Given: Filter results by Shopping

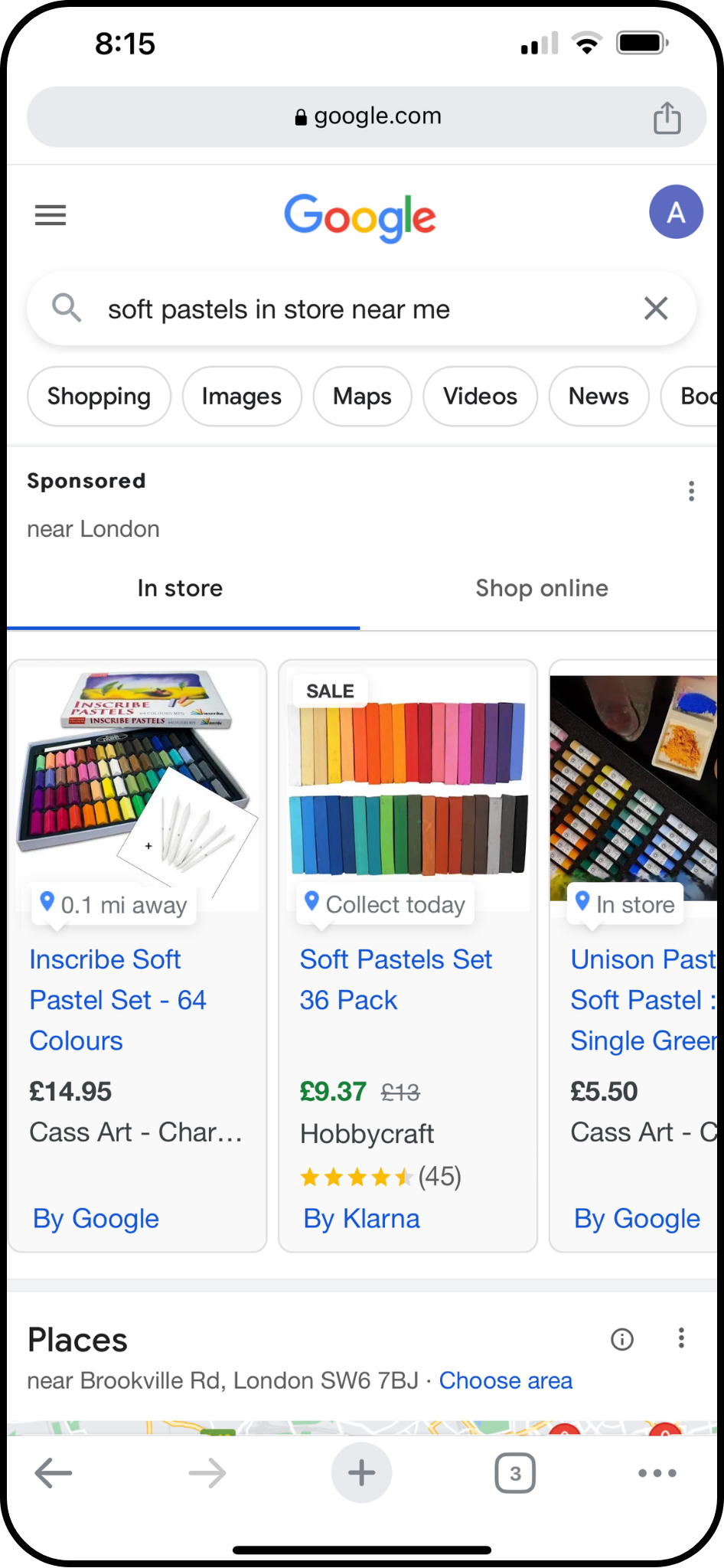Looking at the screenshot, I should [x=99, y=396].
